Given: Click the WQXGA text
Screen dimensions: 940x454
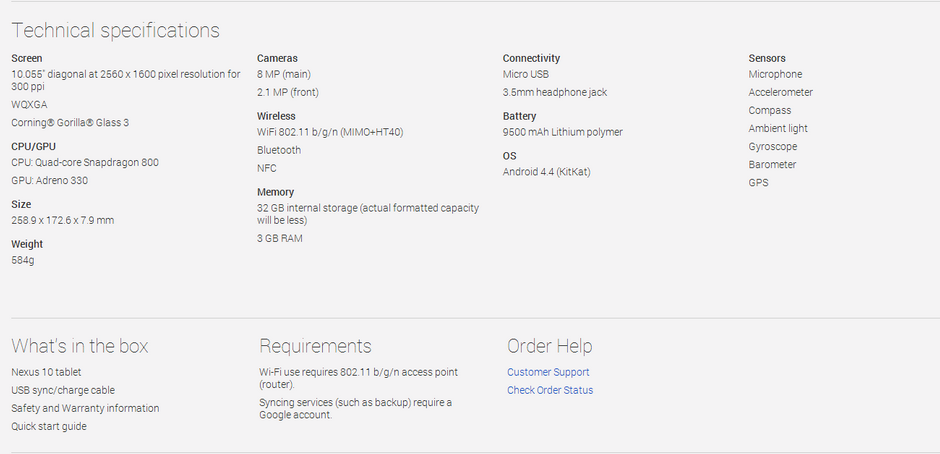Looking at the screenshot, I should (29, 104).
